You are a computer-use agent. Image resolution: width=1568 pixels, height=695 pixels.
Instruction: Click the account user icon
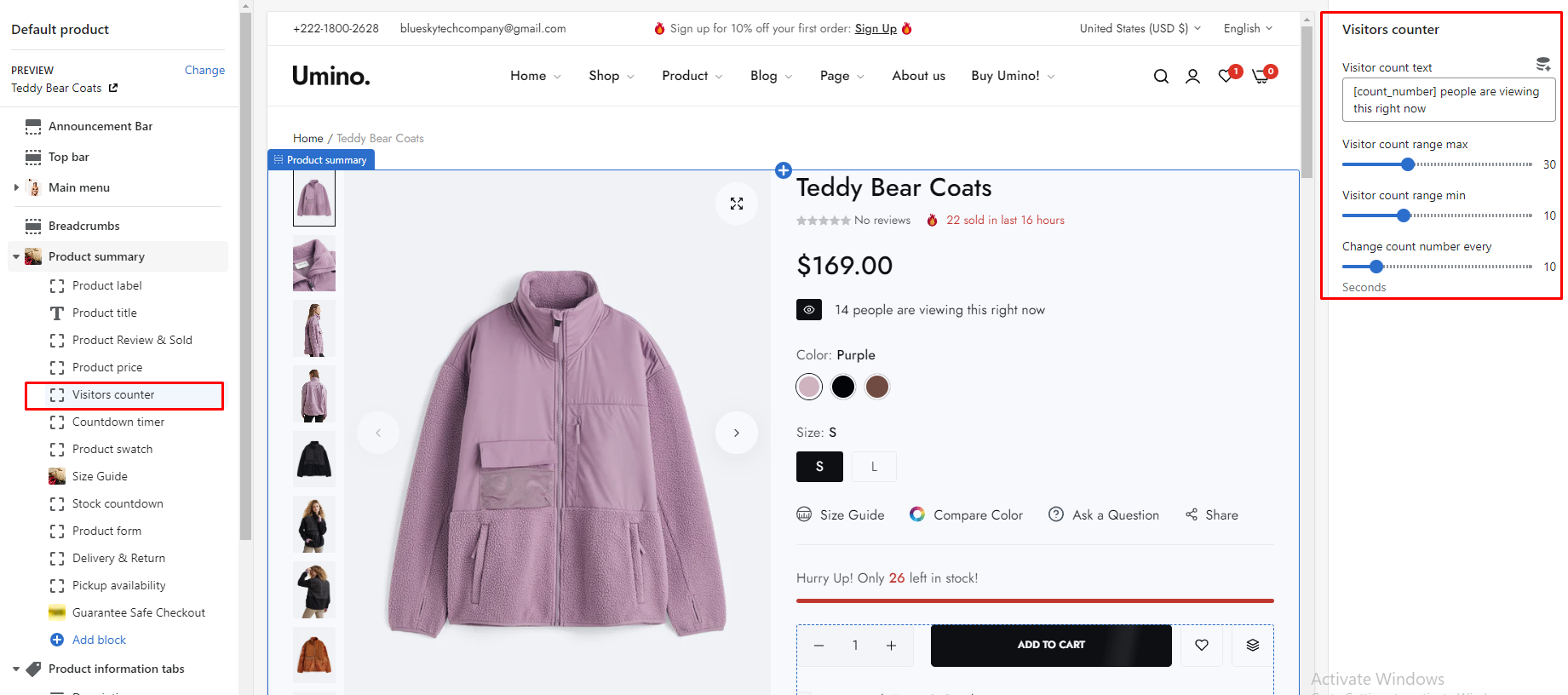point(1192,77)
